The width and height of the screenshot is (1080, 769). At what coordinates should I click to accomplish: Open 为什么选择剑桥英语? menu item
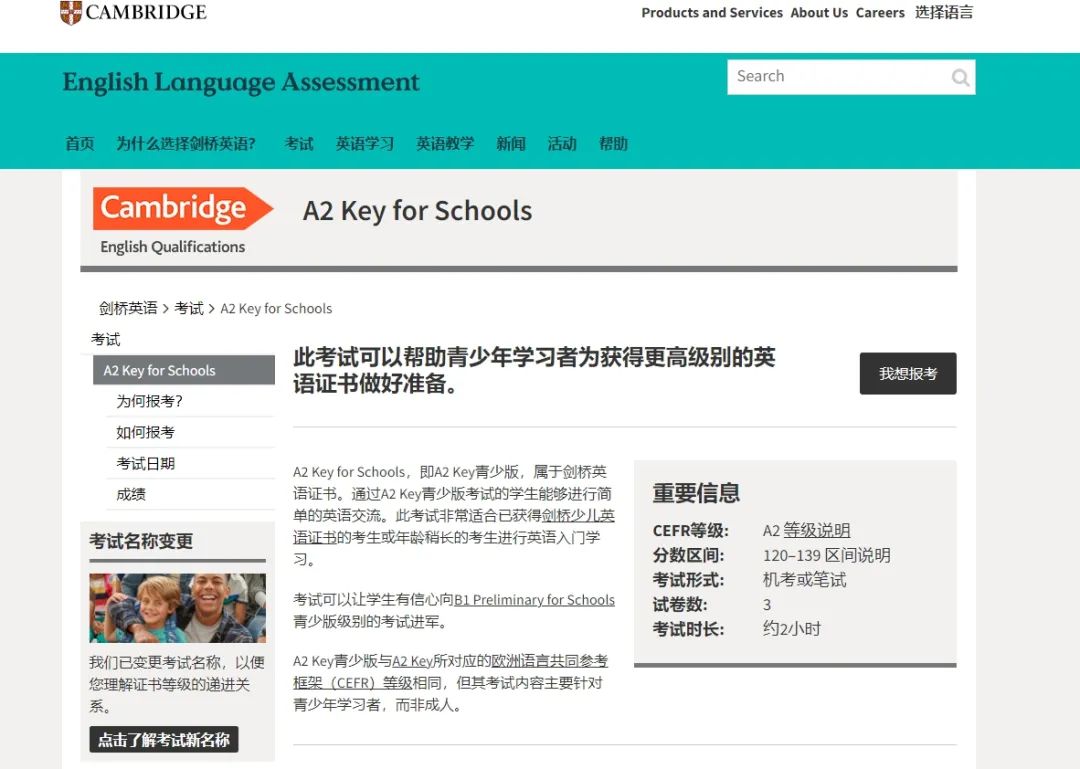186,143
